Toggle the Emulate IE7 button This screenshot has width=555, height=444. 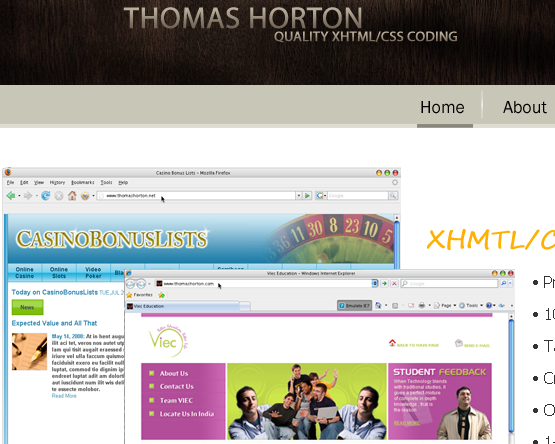tap(354, 305)
